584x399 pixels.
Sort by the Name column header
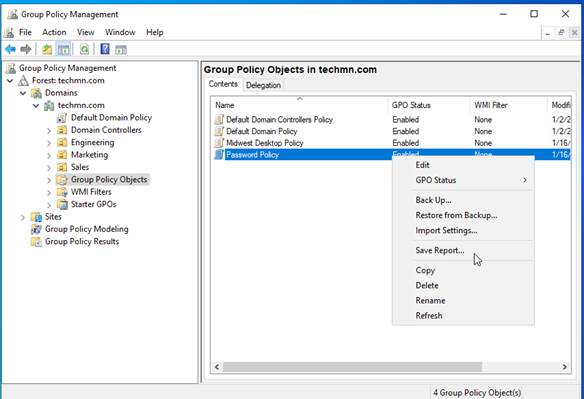click(300, 105)
